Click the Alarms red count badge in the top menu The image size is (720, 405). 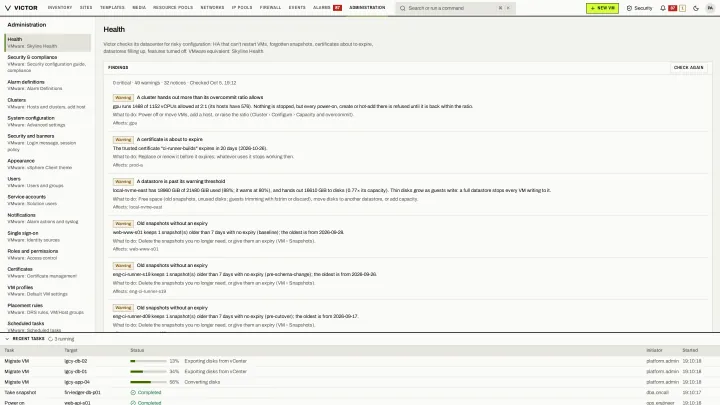(338, 8)
